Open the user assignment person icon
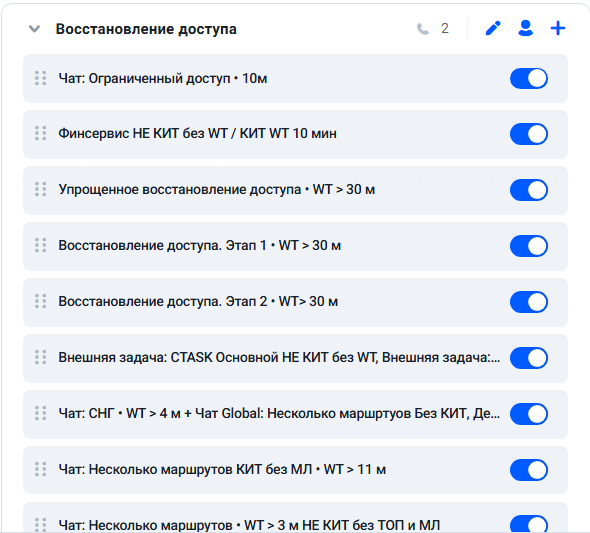The width and height of the screenshot is (590, 533). 525,28
